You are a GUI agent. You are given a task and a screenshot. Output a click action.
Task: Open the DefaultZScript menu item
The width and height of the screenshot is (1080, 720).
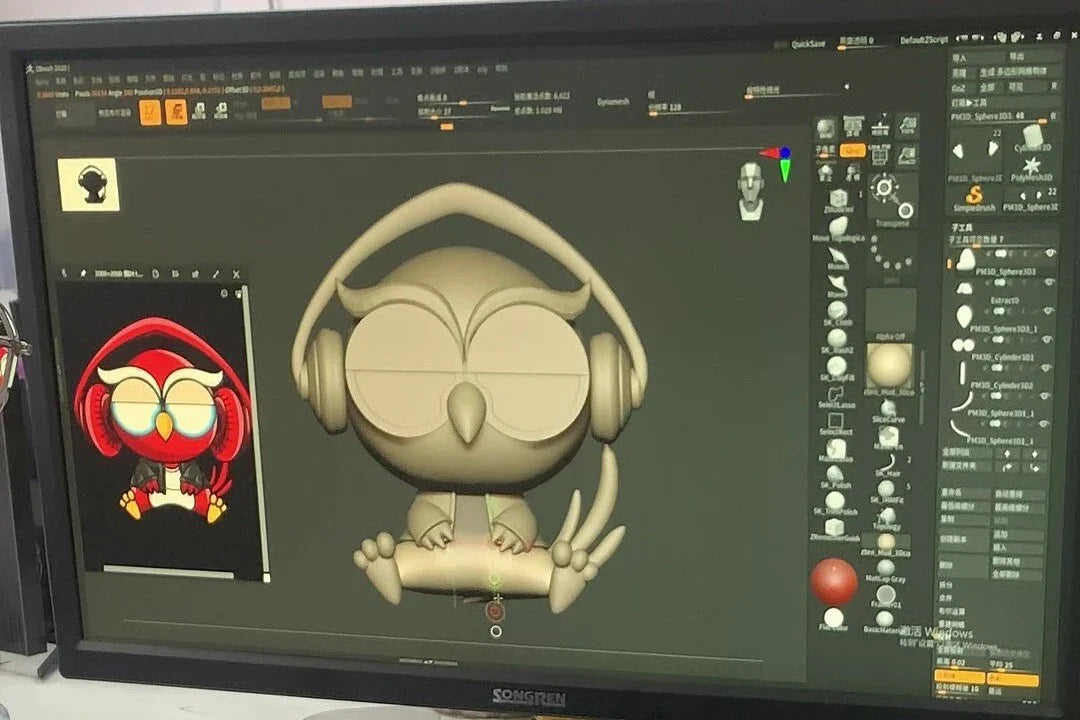[x=924, y=41]
